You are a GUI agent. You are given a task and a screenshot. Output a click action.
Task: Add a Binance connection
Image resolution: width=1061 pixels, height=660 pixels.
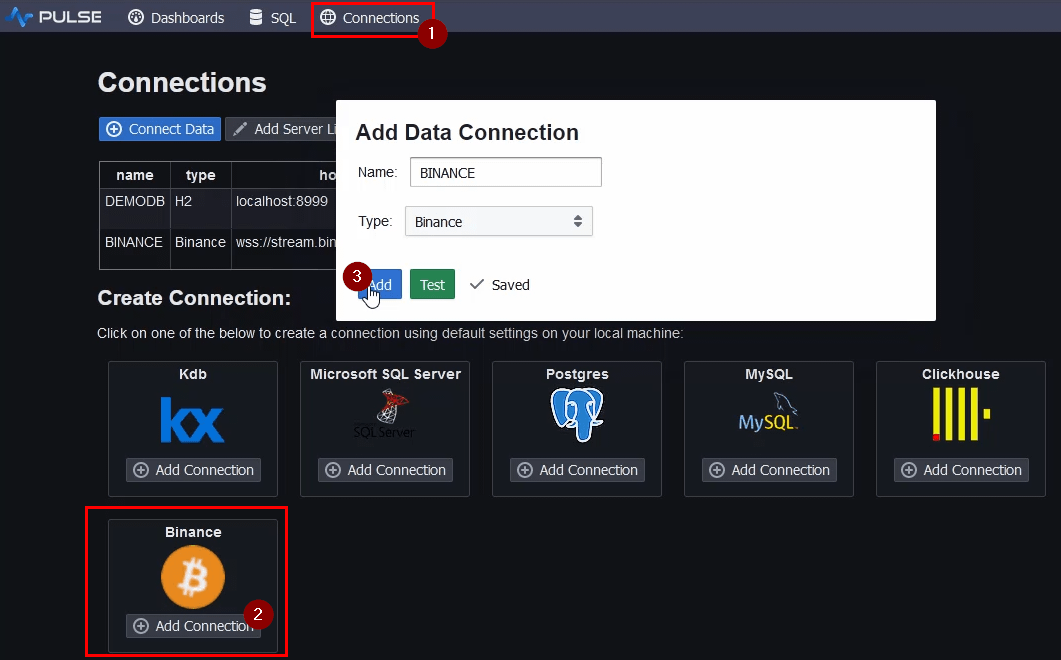pyautogui.click(x=194, y=625)
